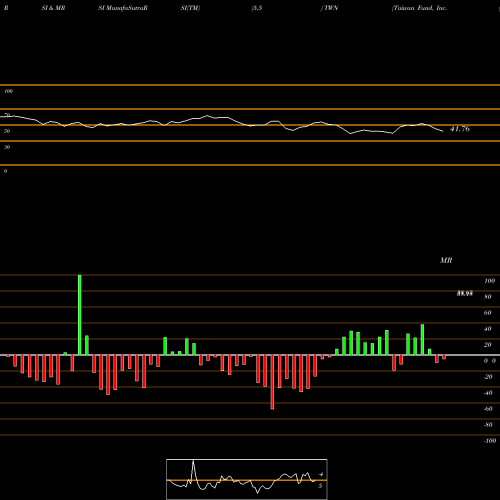Click the white spike in the mini chart
Image resolution: width=500 pixels, height=500 pixels.
click(193, 470)
